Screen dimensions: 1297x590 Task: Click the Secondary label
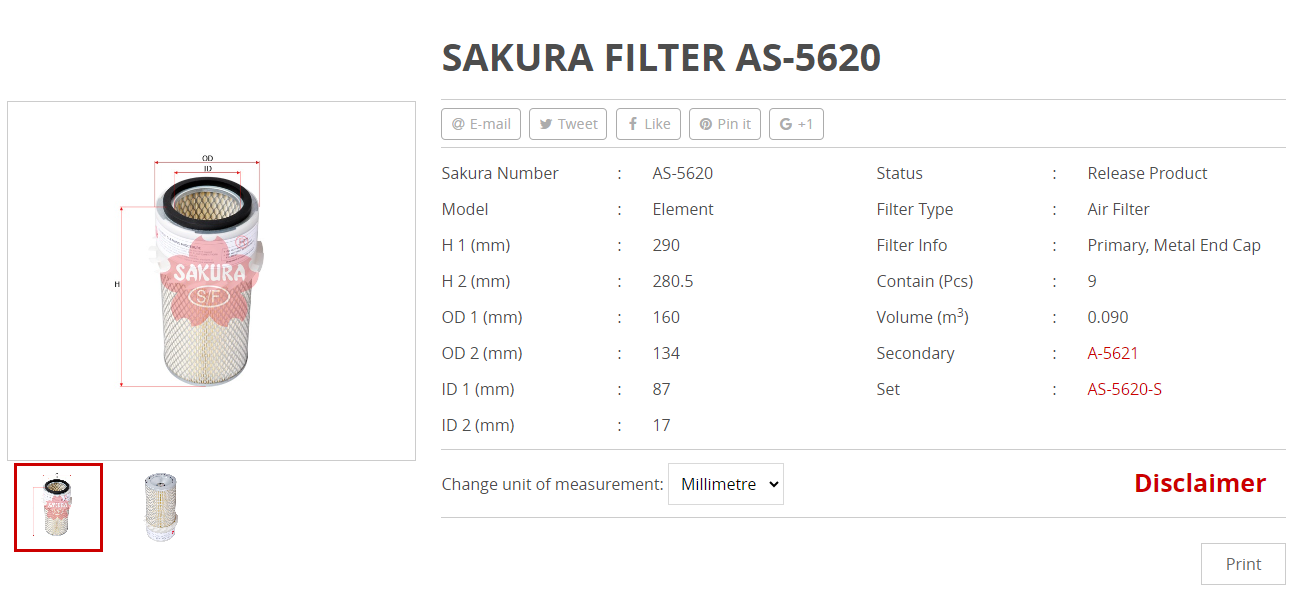[x=916, y=353]
